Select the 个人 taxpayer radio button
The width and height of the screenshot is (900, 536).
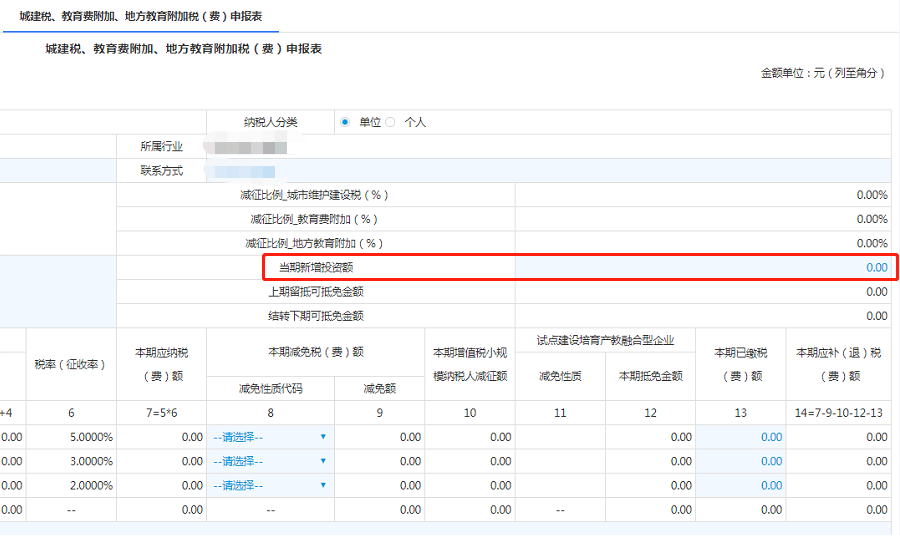[391, 122]
